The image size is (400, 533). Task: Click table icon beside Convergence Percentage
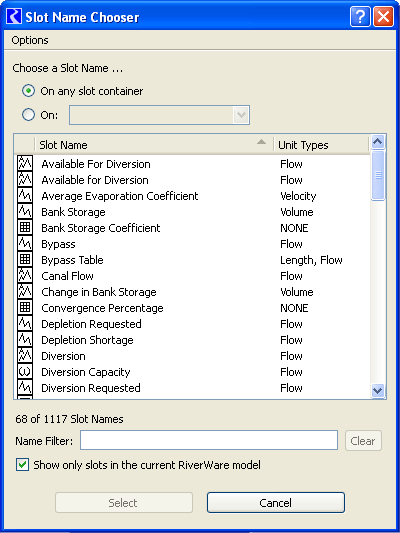point(25,308)
